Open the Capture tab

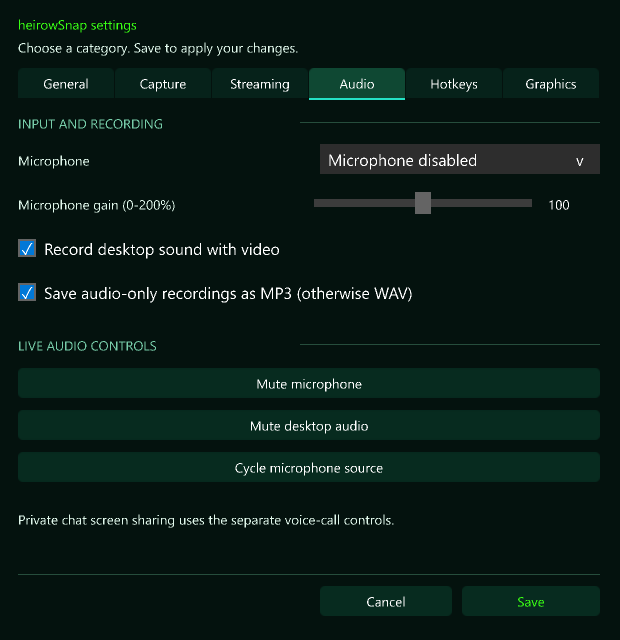coord(163,84)
